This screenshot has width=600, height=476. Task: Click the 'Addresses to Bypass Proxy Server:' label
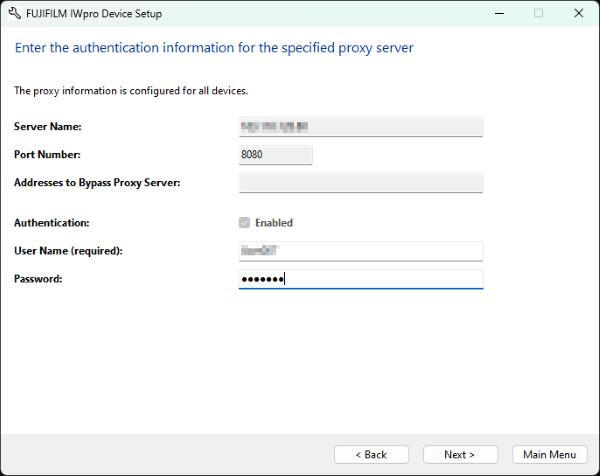coord(97,183)
